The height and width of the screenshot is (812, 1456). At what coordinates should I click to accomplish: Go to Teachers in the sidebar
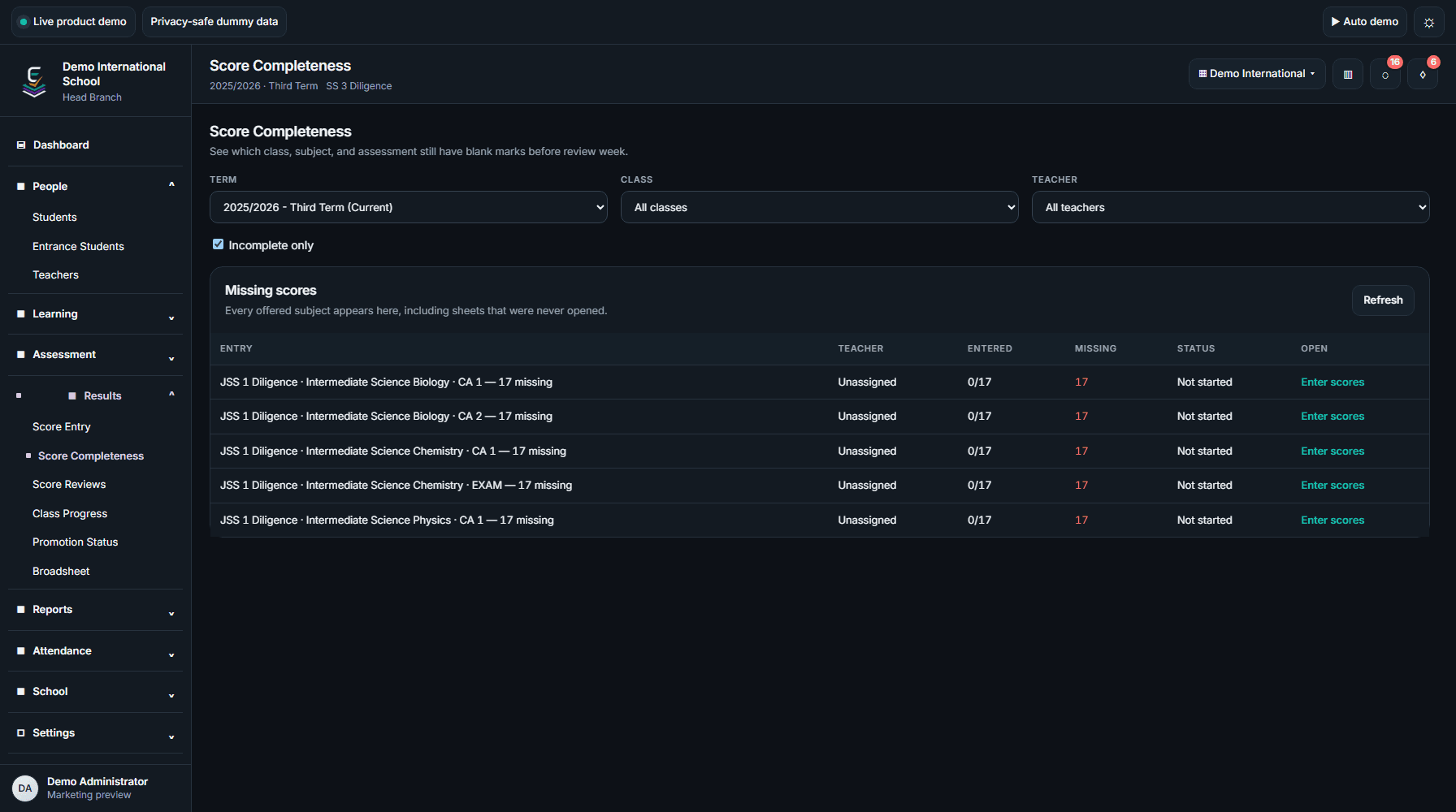[x=55, y=275]
